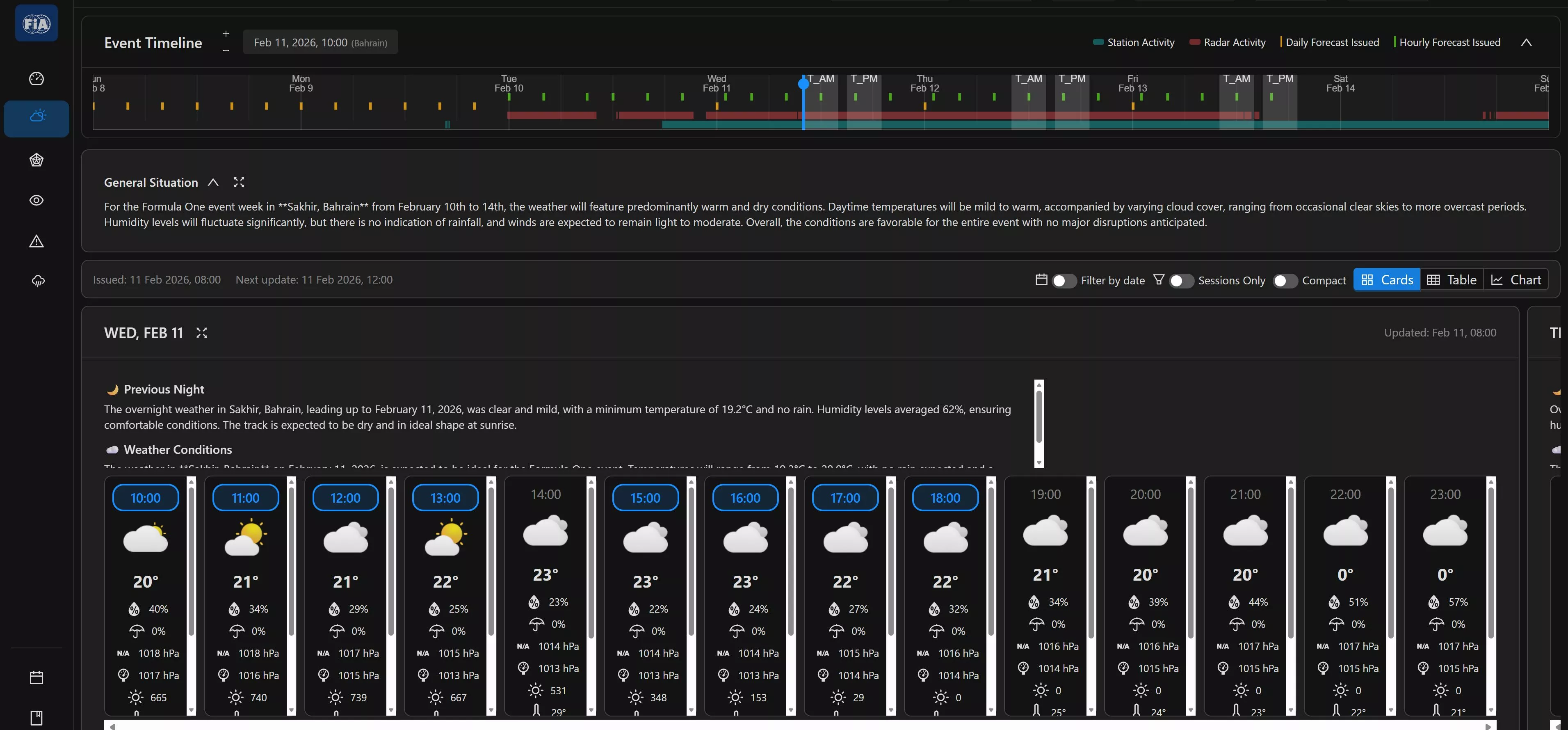Click the calendar icon beside Filter by date

[1041, 279]
